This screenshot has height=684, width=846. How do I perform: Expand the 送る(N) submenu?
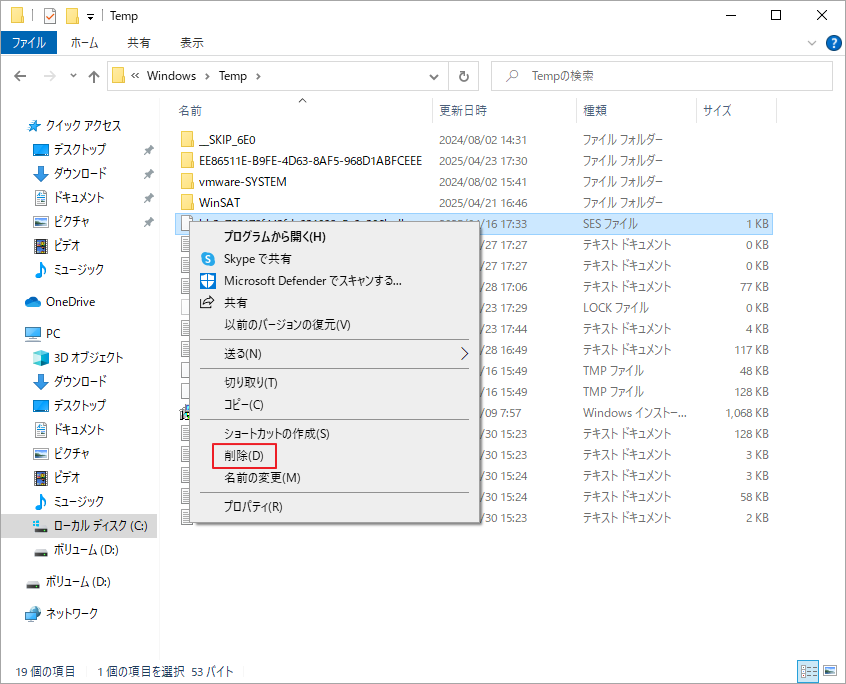(x=335, y=354)
